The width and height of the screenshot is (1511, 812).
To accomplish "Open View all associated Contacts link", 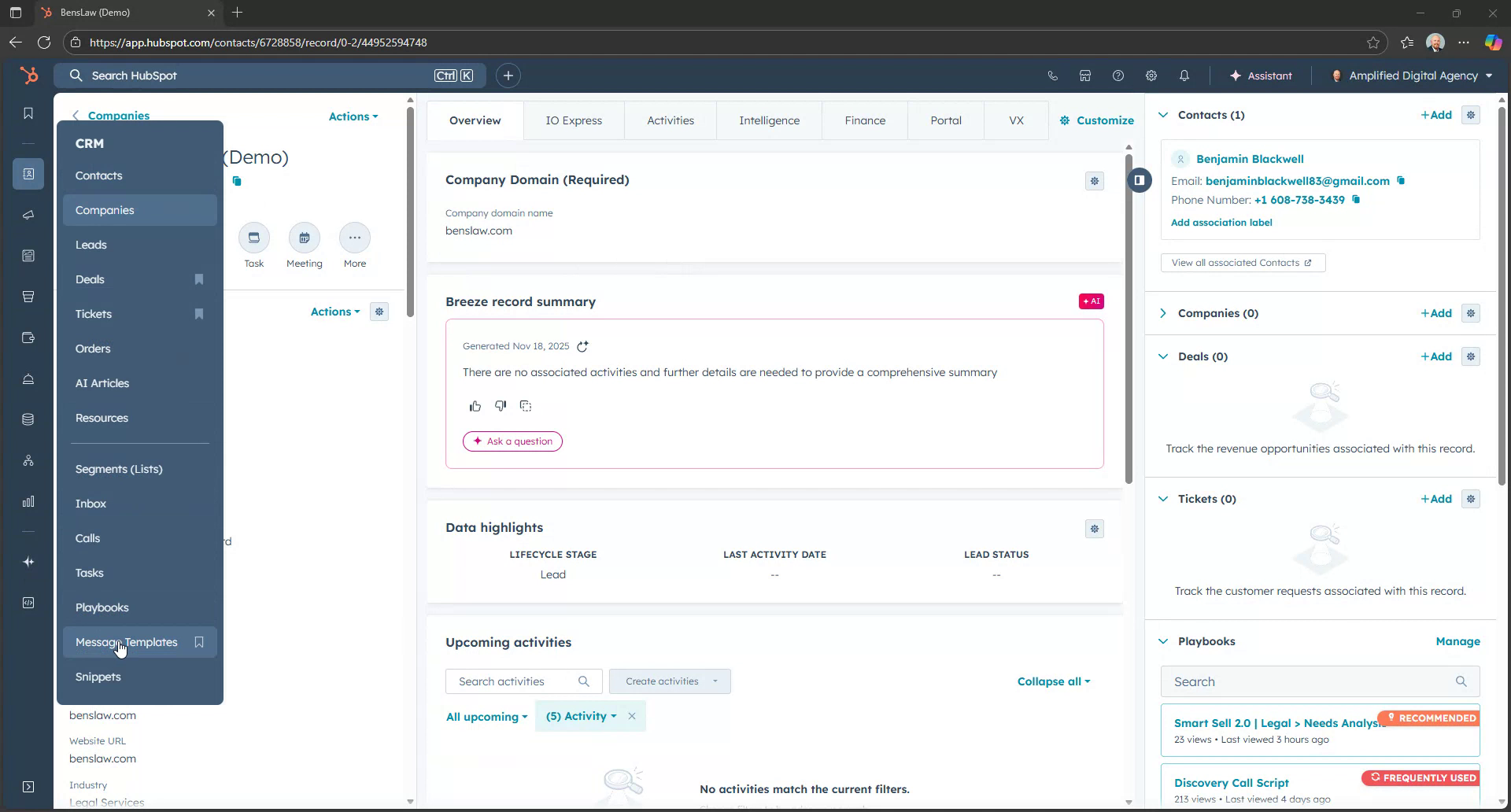I will point(1242,262).
